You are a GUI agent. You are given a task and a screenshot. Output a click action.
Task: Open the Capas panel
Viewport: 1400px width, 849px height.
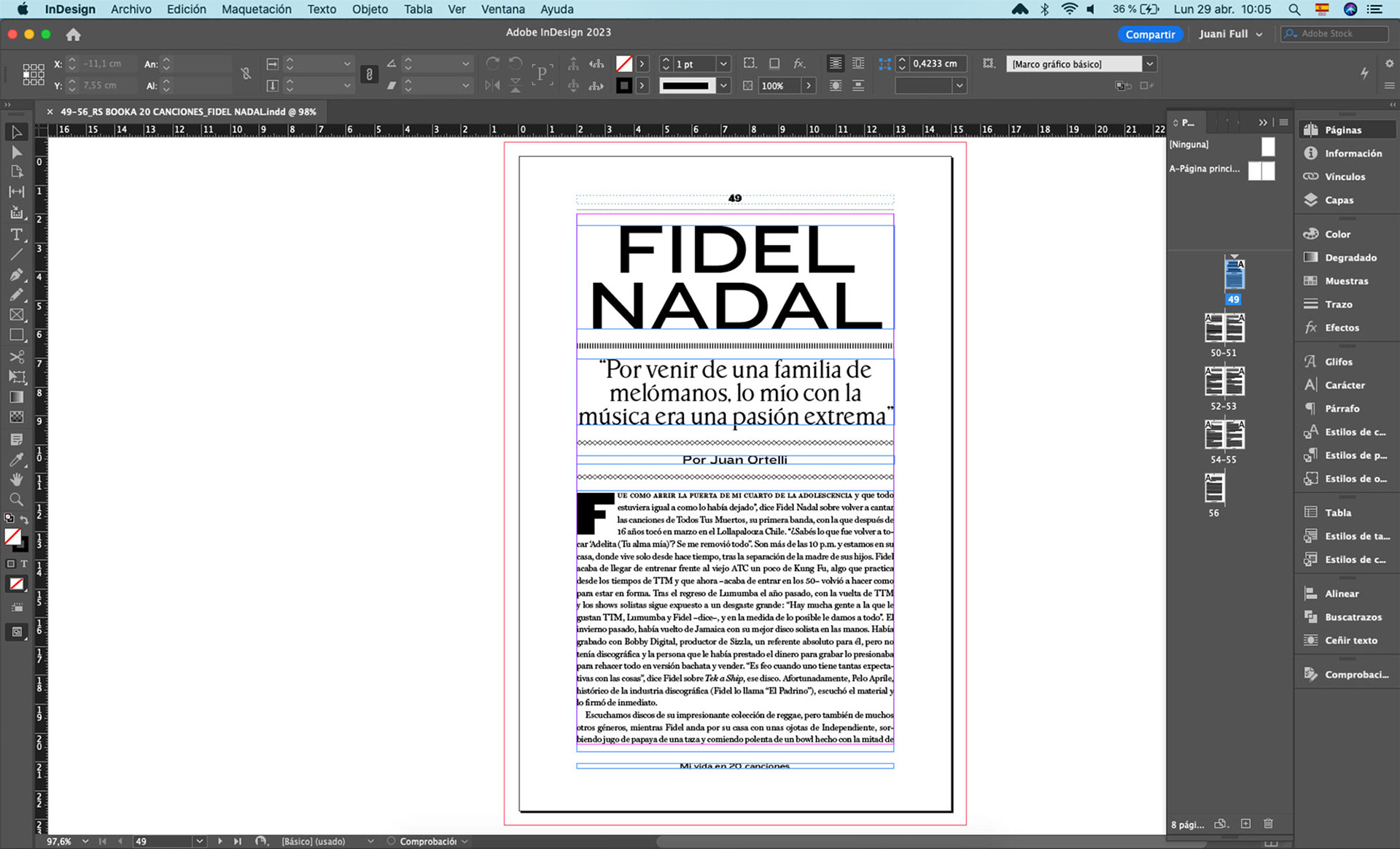[1339, 200]
